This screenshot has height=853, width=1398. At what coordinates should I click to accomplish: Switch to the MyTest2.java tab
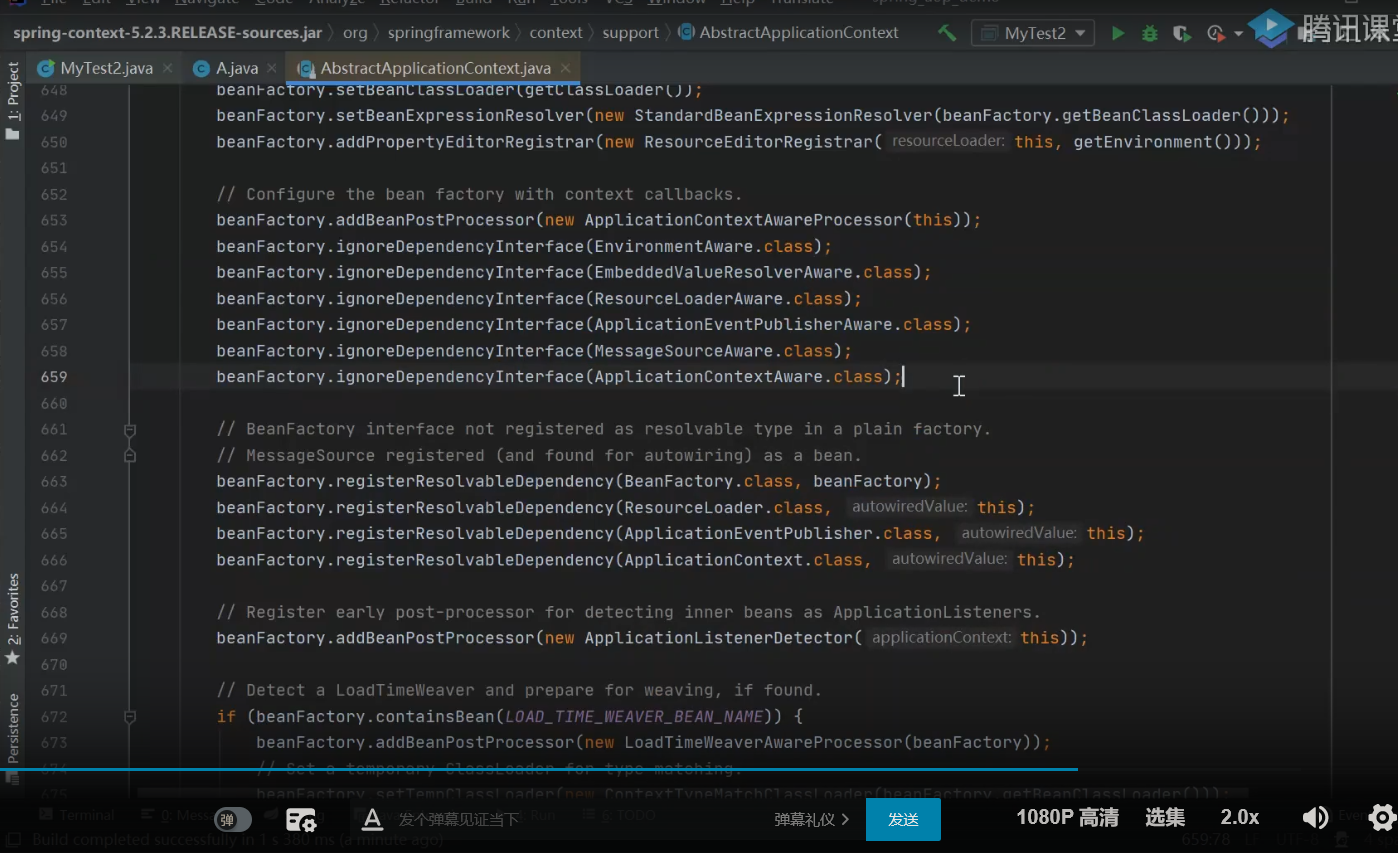coord(107,68)
